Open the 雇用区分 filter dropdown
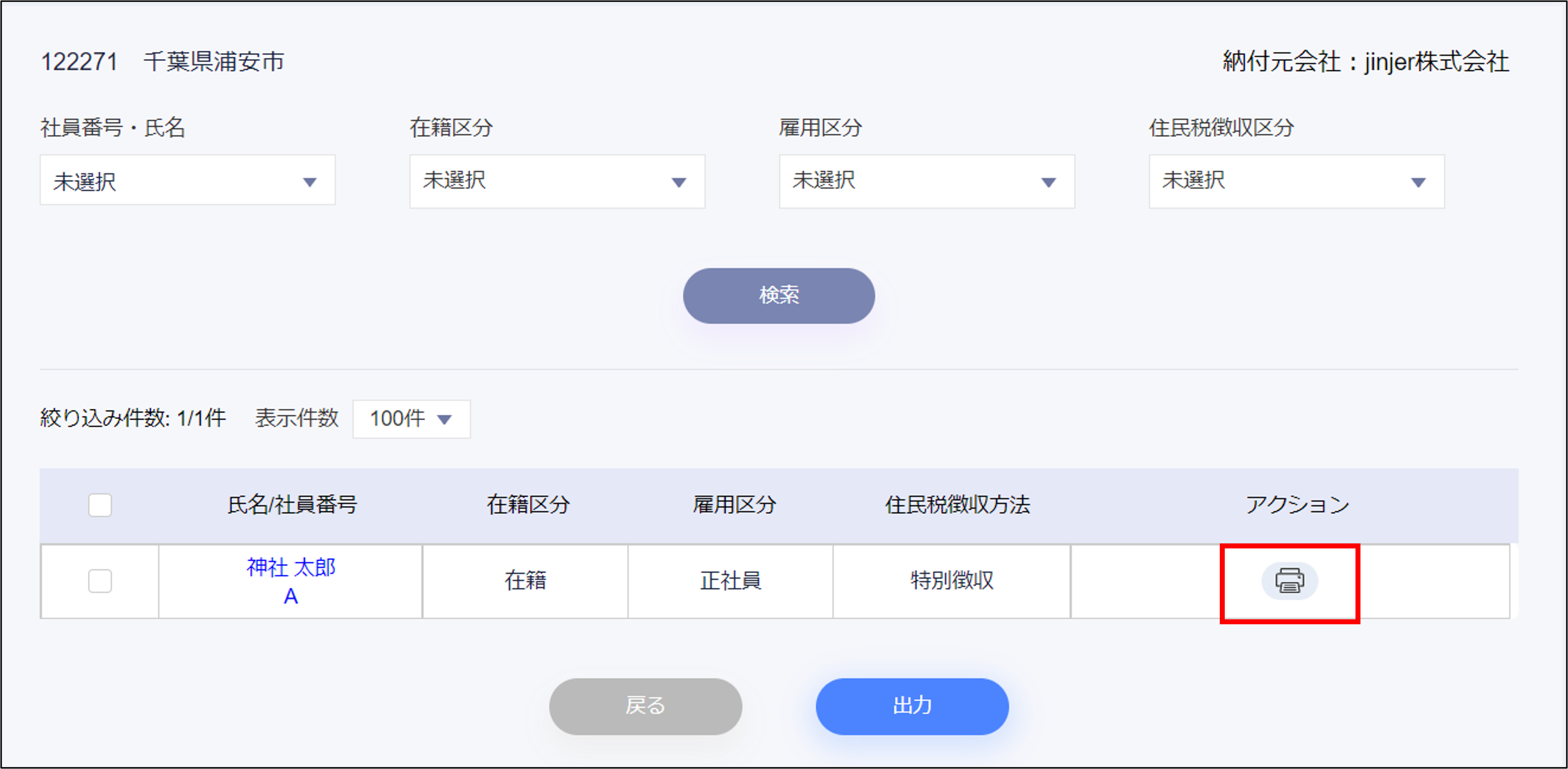 tap(926, 181)
